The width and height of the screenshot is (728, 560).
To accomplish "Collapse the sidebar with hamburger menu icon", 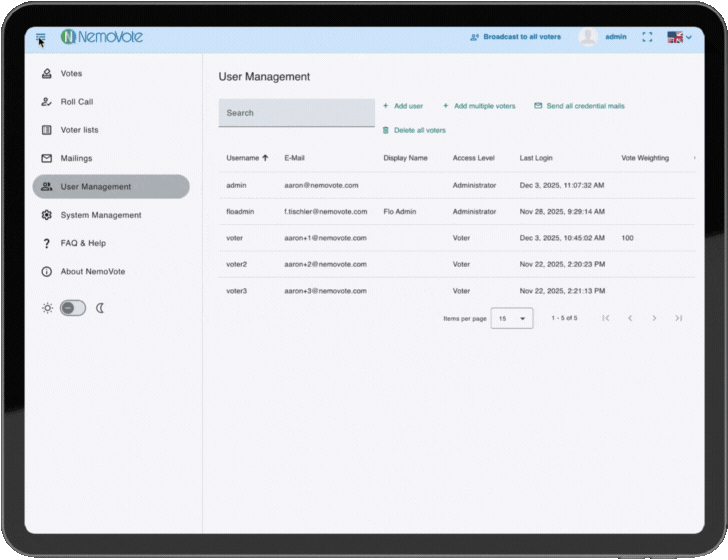I will pyautogui.click(x=41, y=38).
